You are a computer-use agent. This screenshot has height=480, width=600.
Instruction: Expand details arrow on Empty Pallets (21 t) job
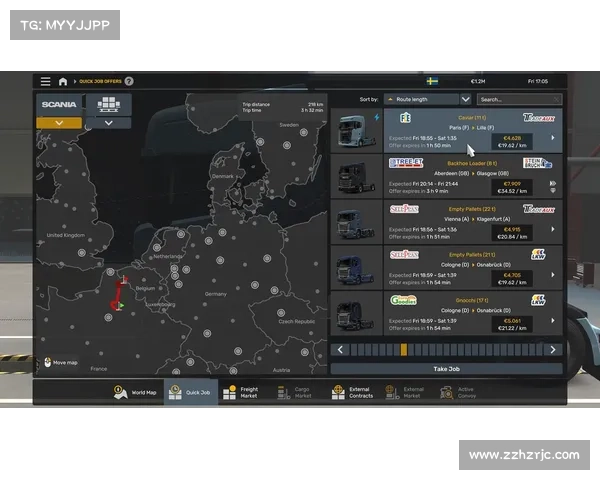click(553, 274)
